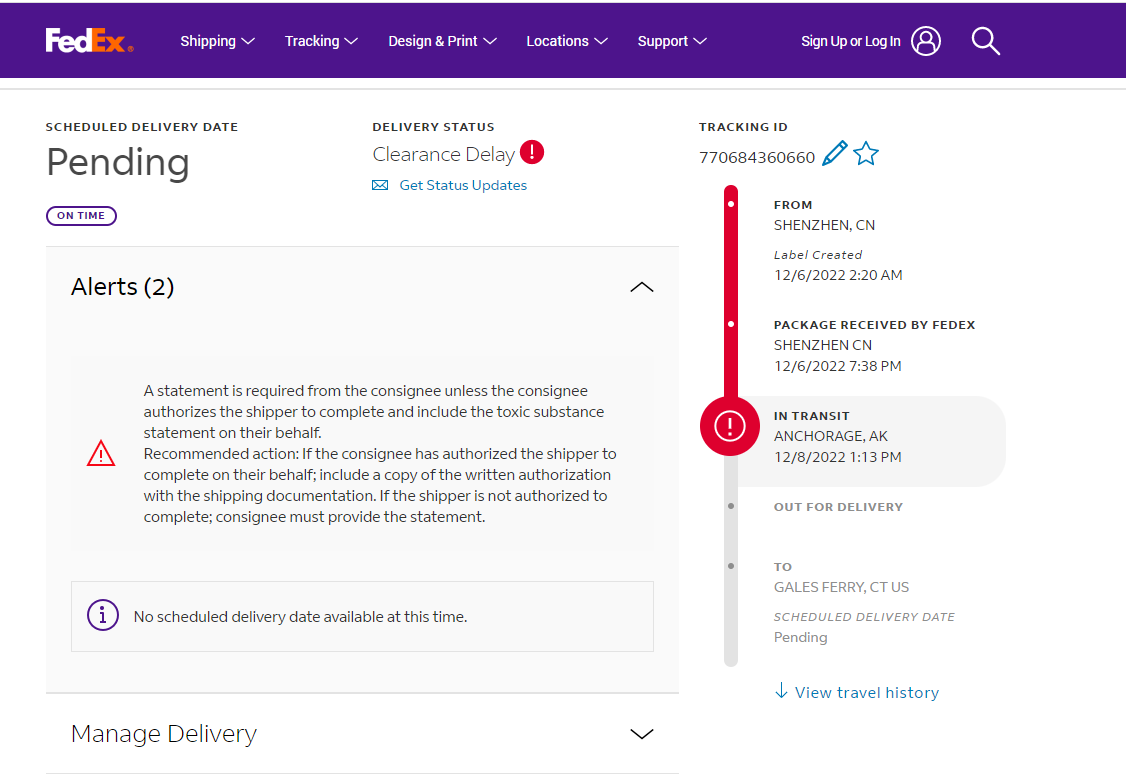Open the Tracking menu
Viewport: 1126px width, 779px height.
[x=321, y=41]
